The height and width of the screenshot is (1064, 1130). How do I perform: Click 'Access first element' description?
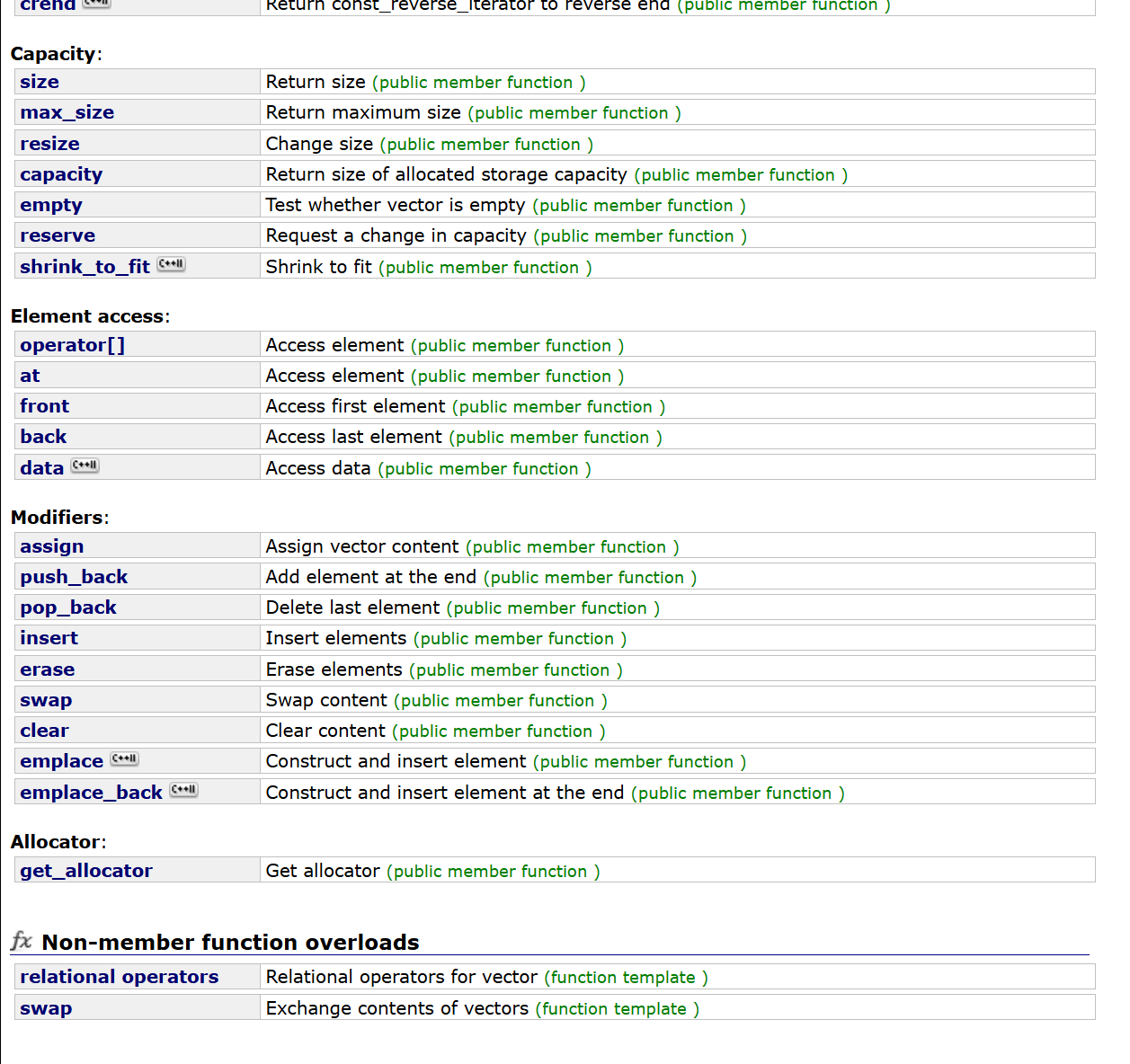pyautogui.click(x=355, y=406)
